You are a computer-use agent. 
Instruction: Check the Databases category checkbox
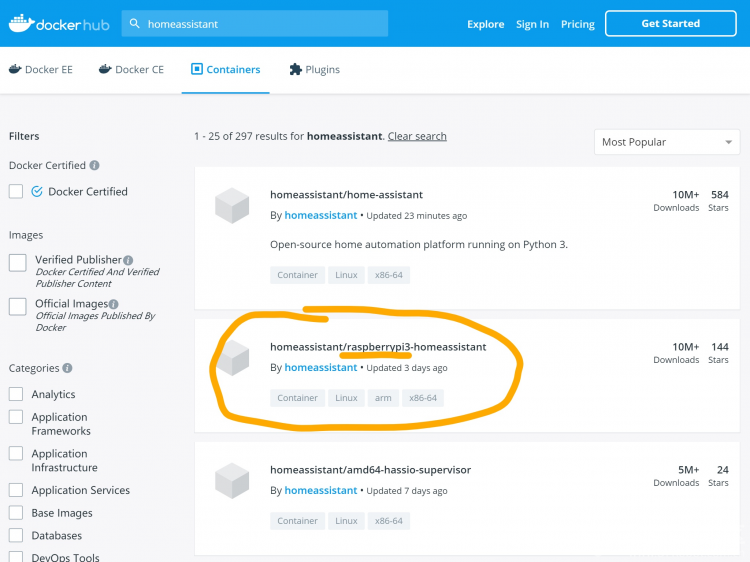click(16, 535)
